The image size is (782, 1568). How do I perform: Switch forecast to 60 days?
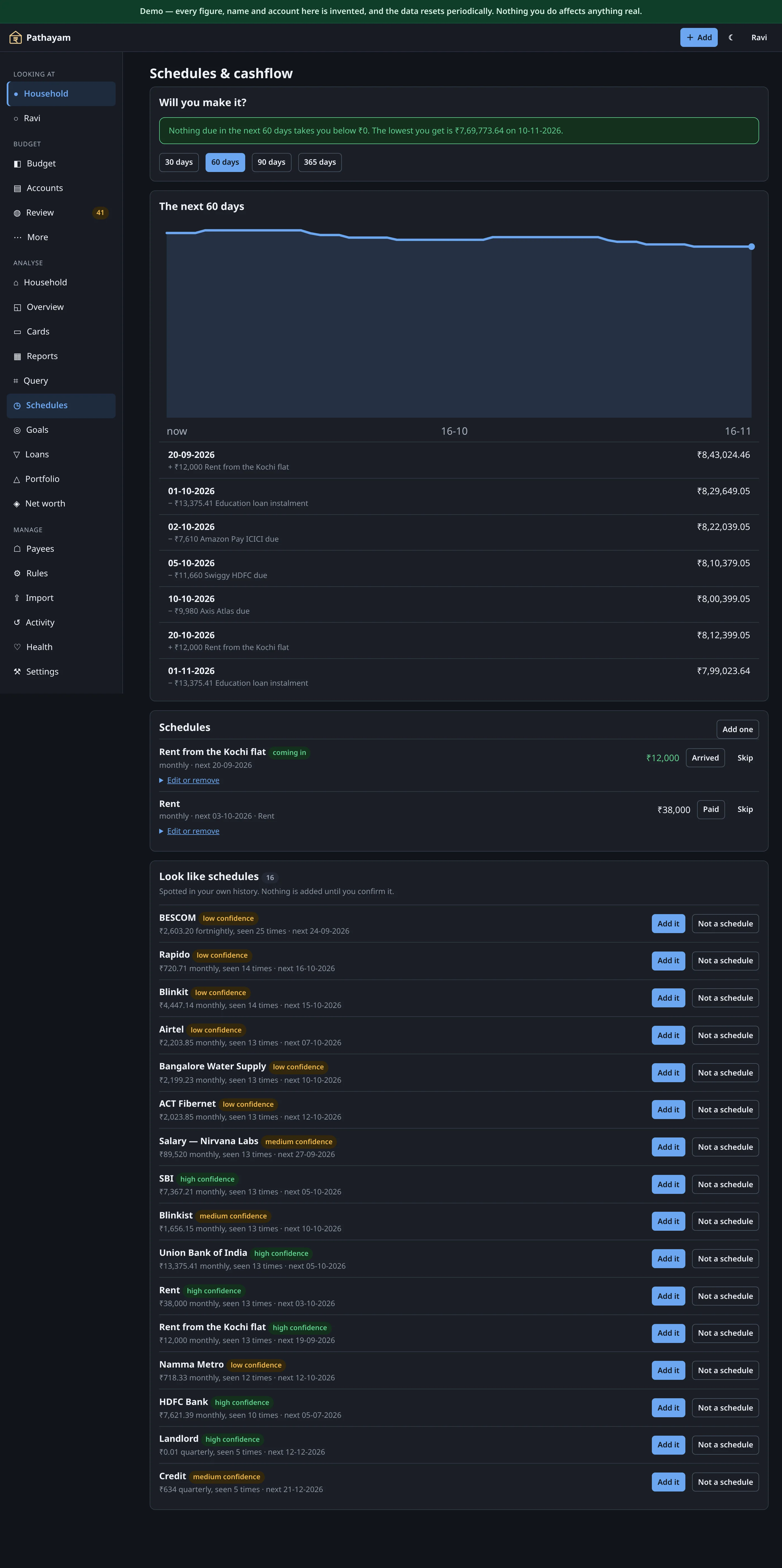tap(225, 162)
